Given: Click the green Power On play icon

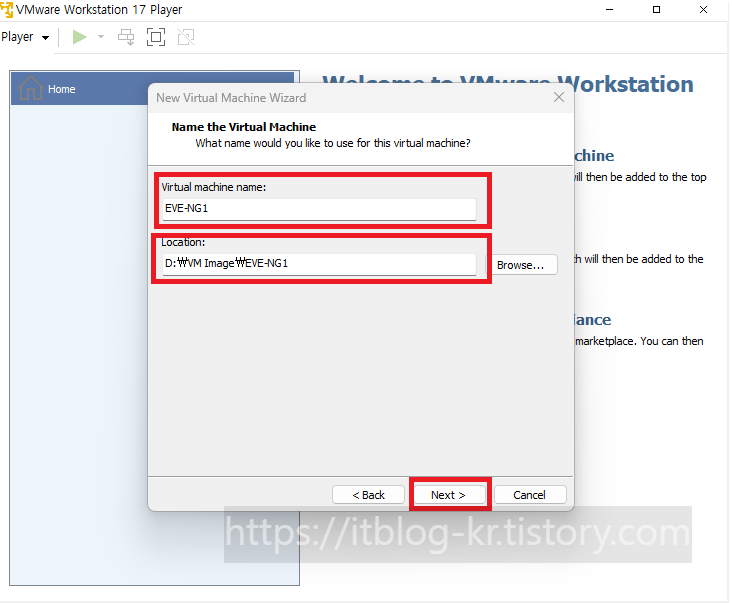Looking at the screenshot, I should 79,37.
